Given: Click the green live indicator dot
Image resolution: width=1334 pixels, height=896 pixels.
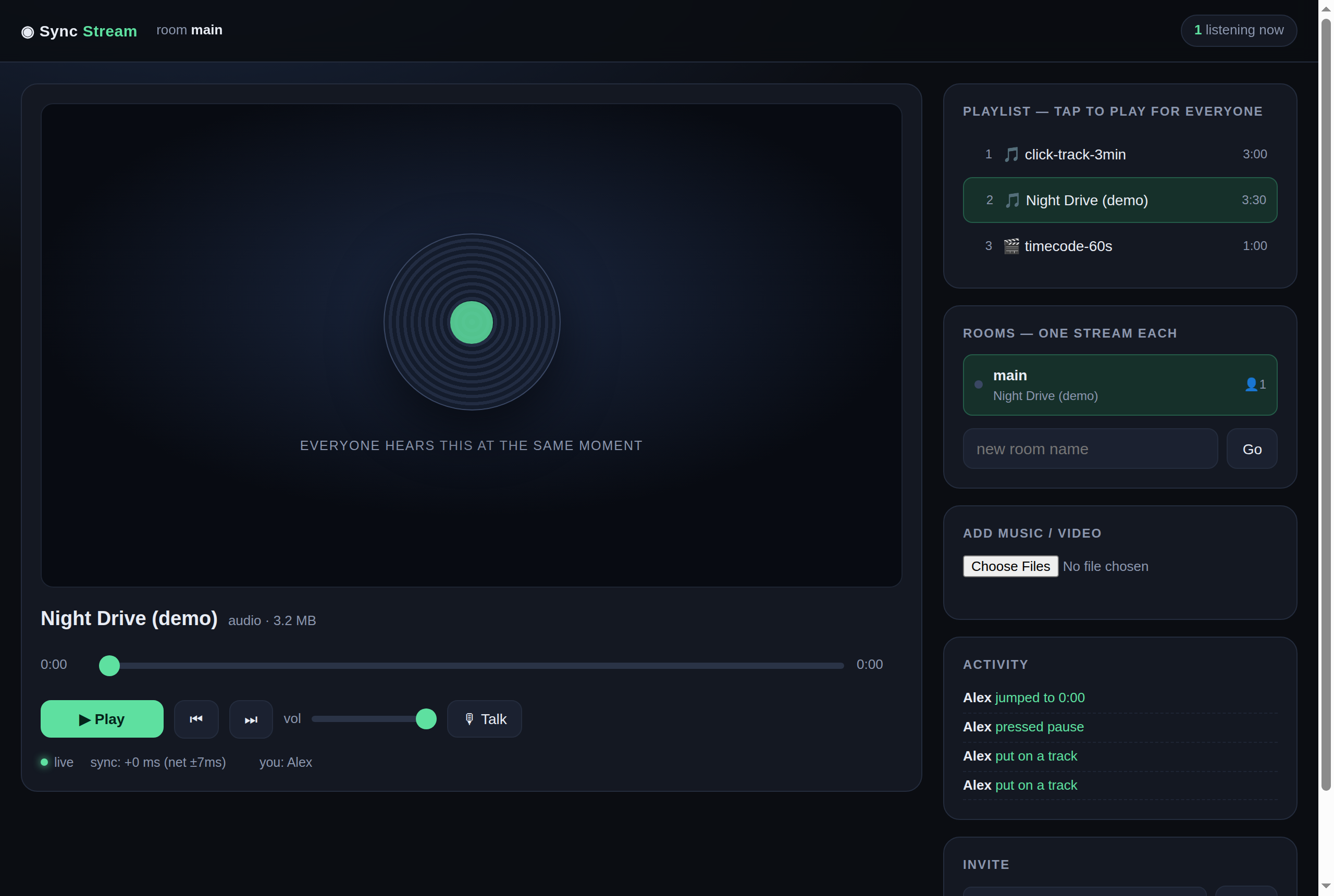Looking at the screenshot, I should [44, 762].
